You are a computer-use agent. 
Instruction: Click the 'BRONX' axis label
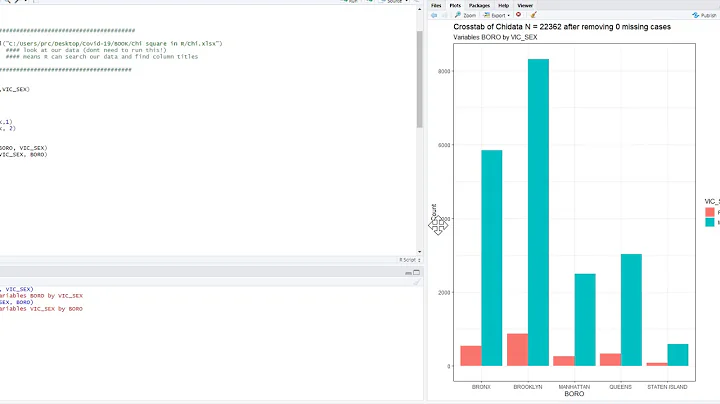coord(481,387)
